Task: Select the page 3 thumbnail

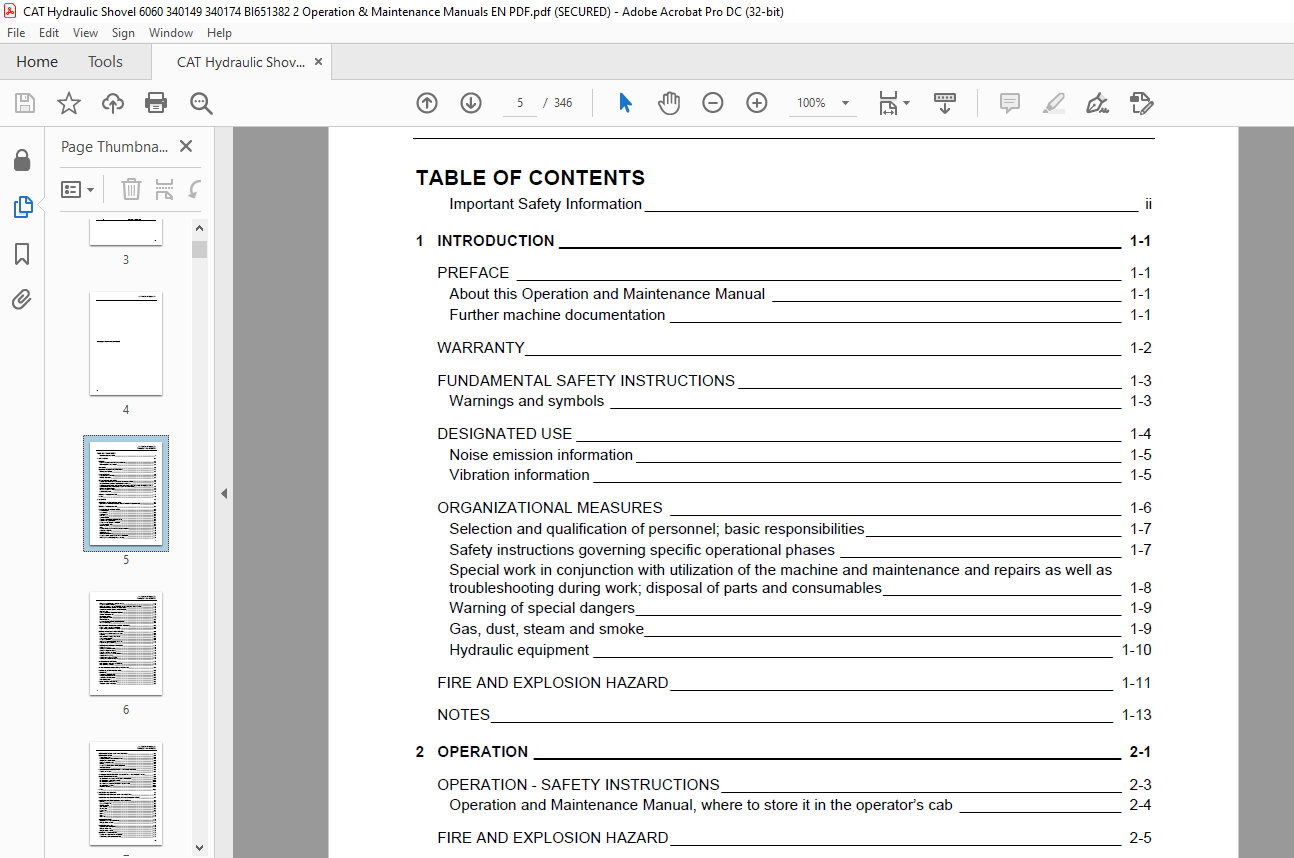Action: pos(126,232)
